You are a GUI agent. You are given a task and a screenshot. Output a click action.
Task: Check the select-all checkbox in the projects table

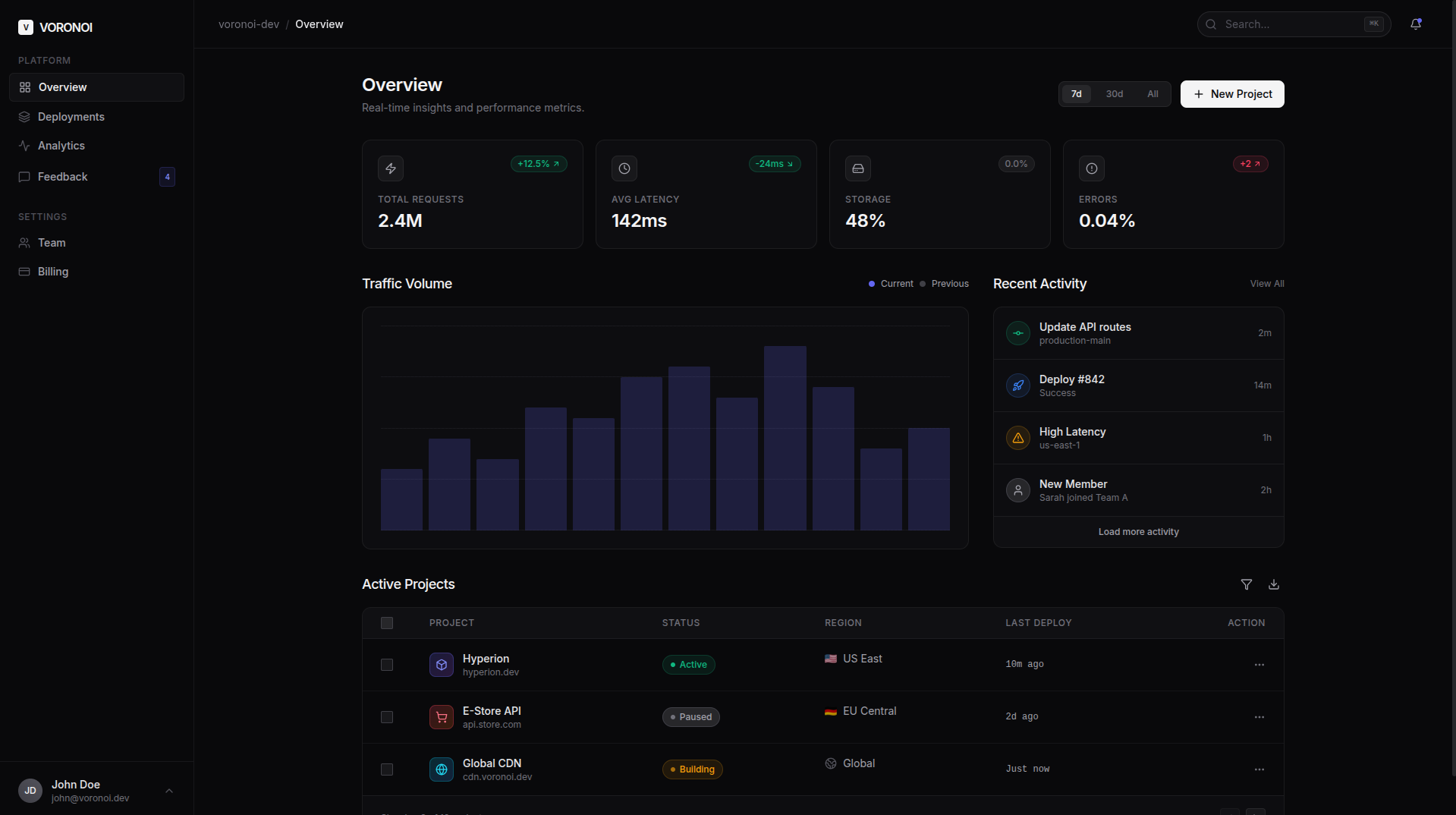[x=386, y=622]
